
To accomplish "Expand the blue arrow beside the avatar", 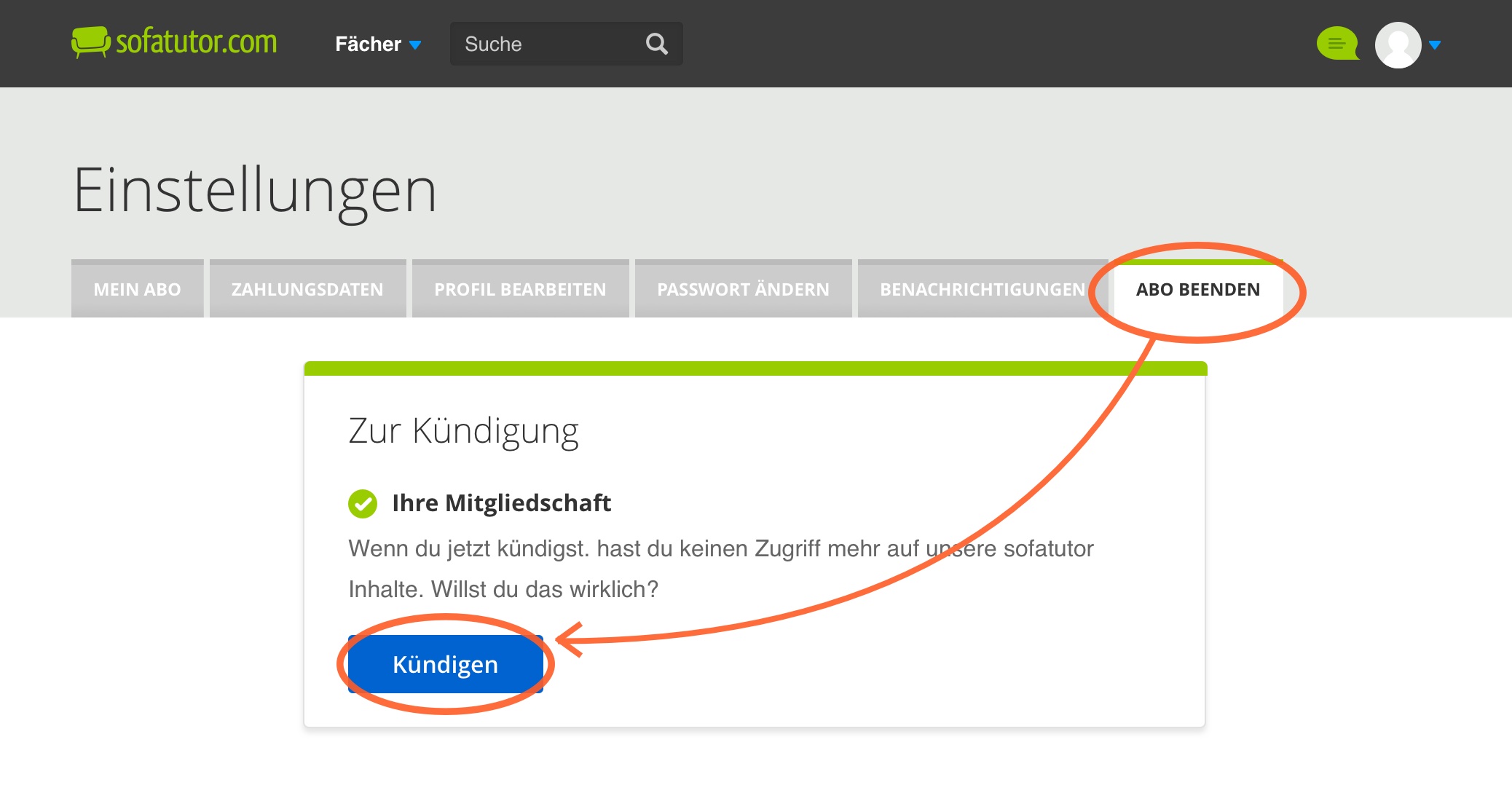I will [1435, 45].
